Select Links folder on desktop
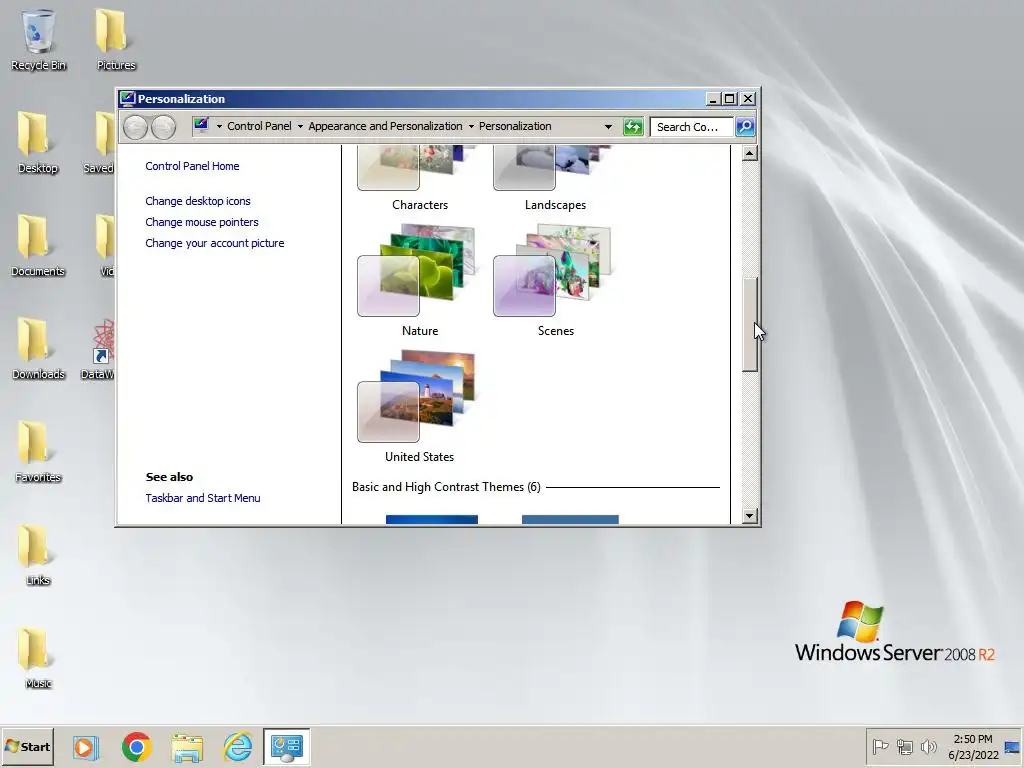This screenshot has width=1024, height=768. pos(38,555)
